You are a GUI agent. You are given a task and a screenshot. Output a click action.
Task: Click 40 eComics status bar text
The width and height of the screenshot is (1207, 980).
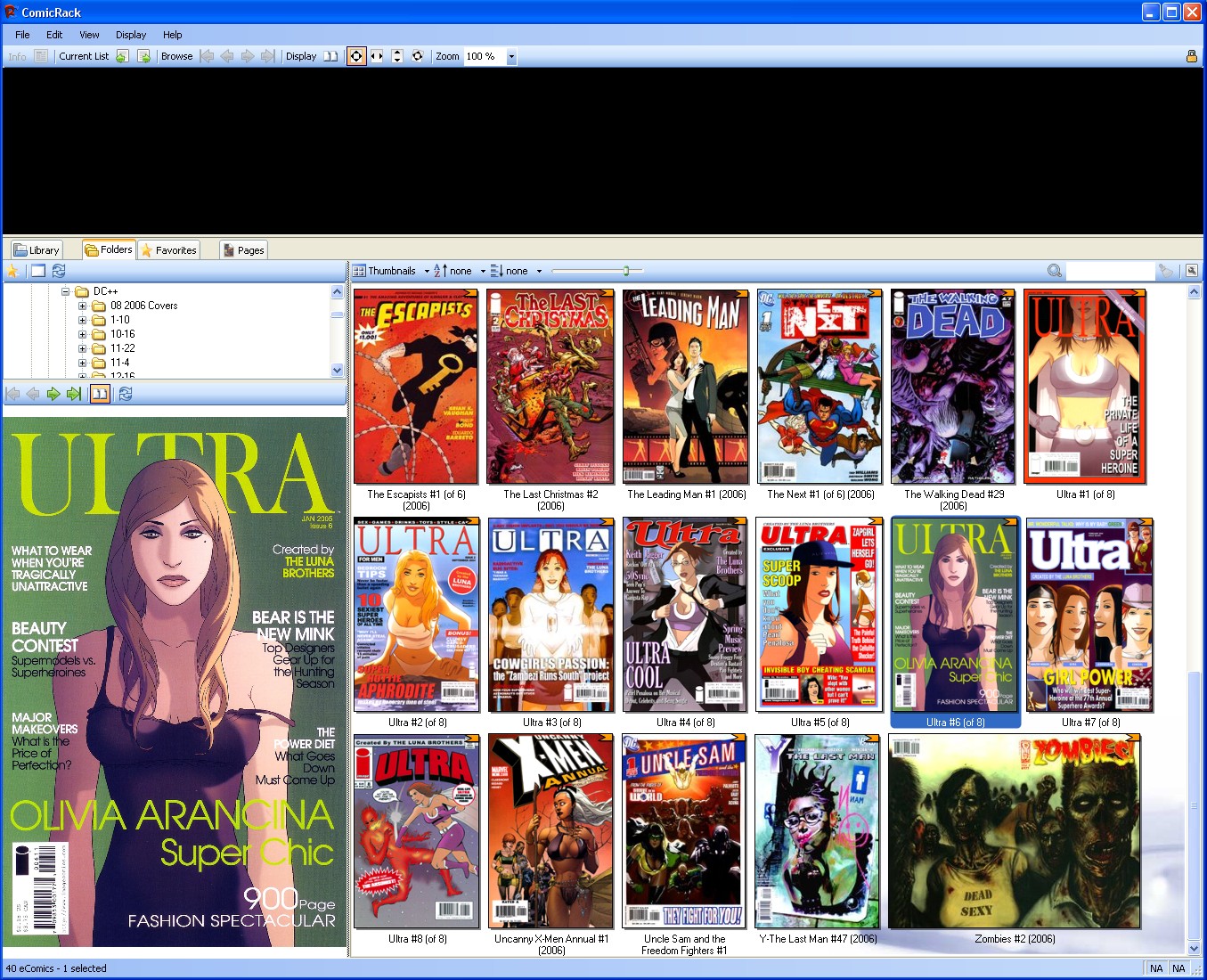pos(56,968)
